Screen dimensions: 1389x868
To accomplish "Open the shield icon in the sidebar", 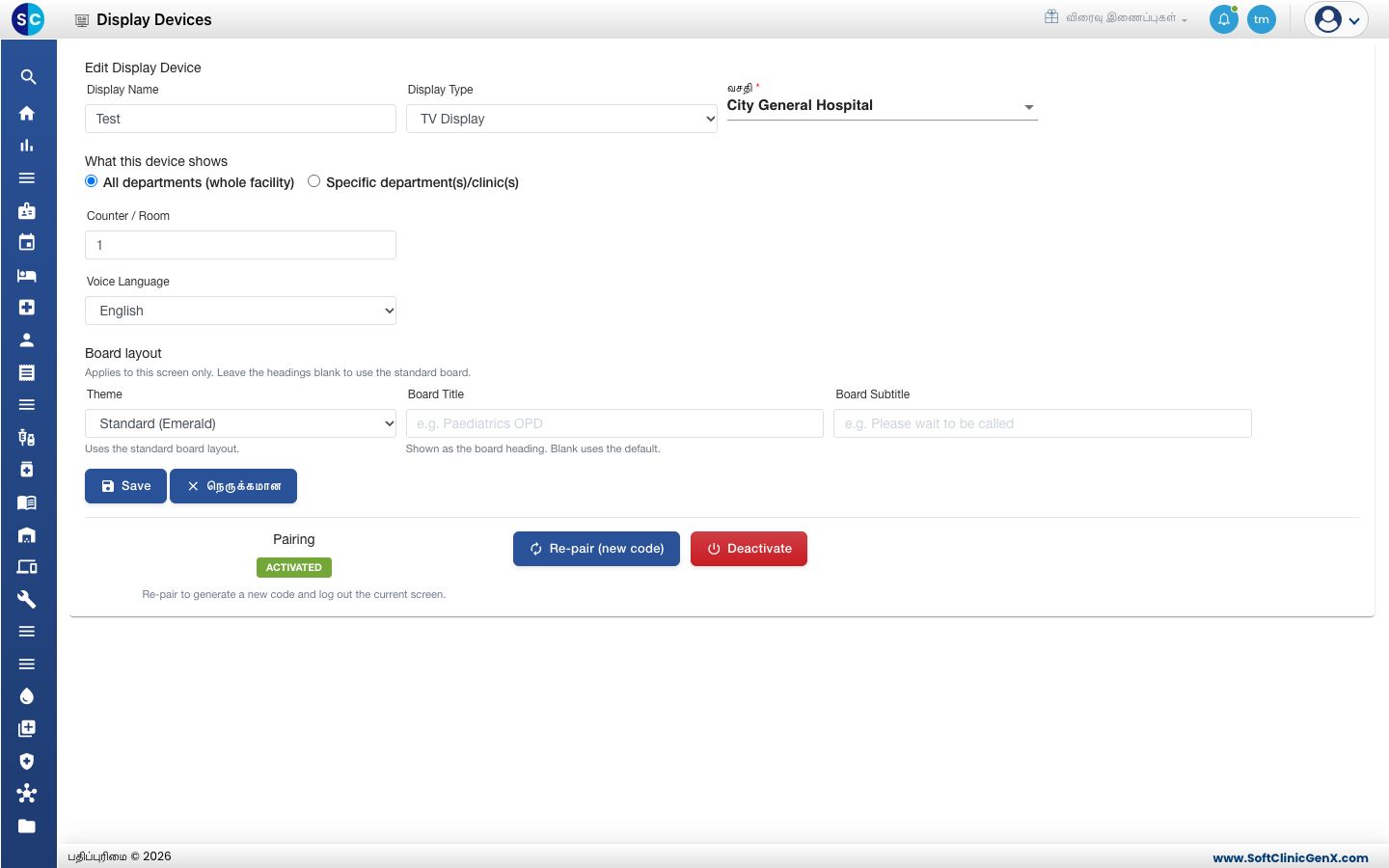I will [27, 761].
